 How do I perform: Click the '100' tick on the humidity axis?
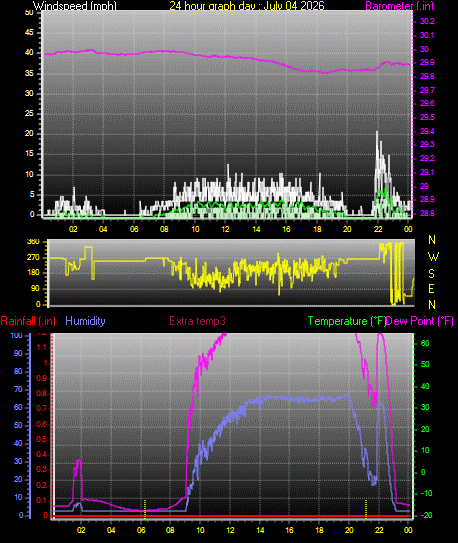pyautogui.click(x=16, y=335)
